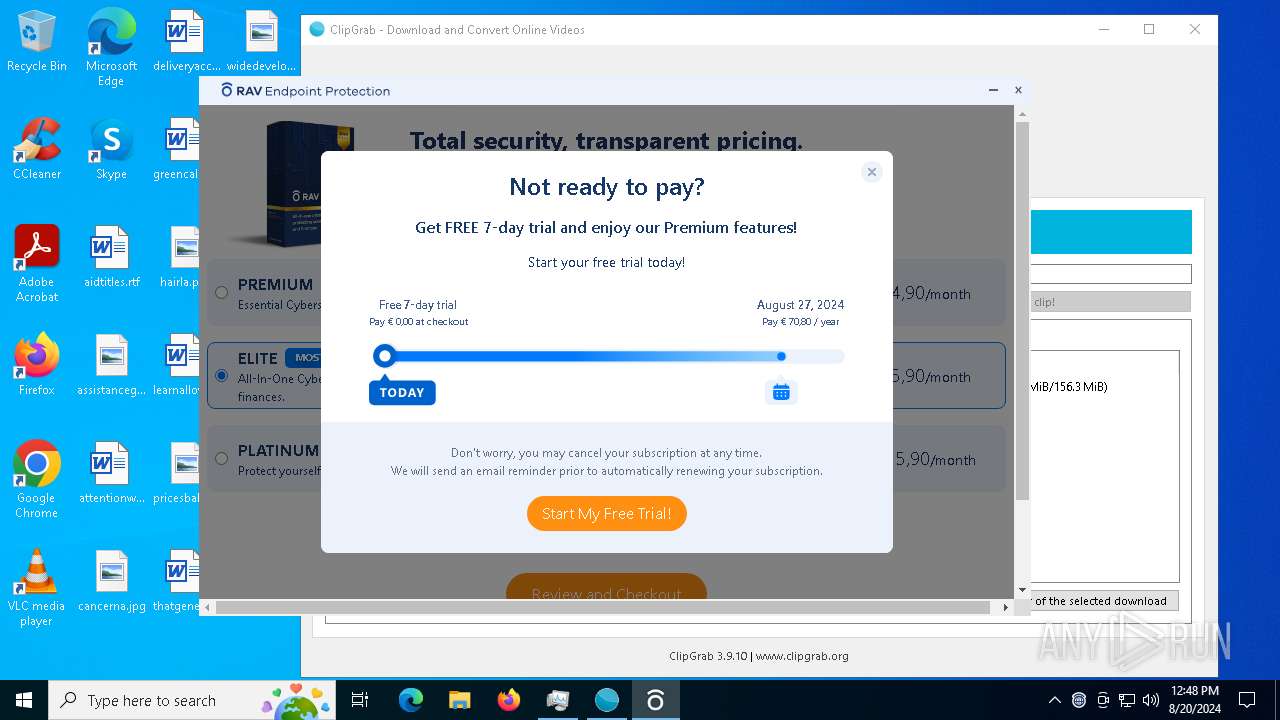Click RAV window horizontal scrollbar right arrow
This screenshot has height=720, width=1280.
(x=1006, y=607)
